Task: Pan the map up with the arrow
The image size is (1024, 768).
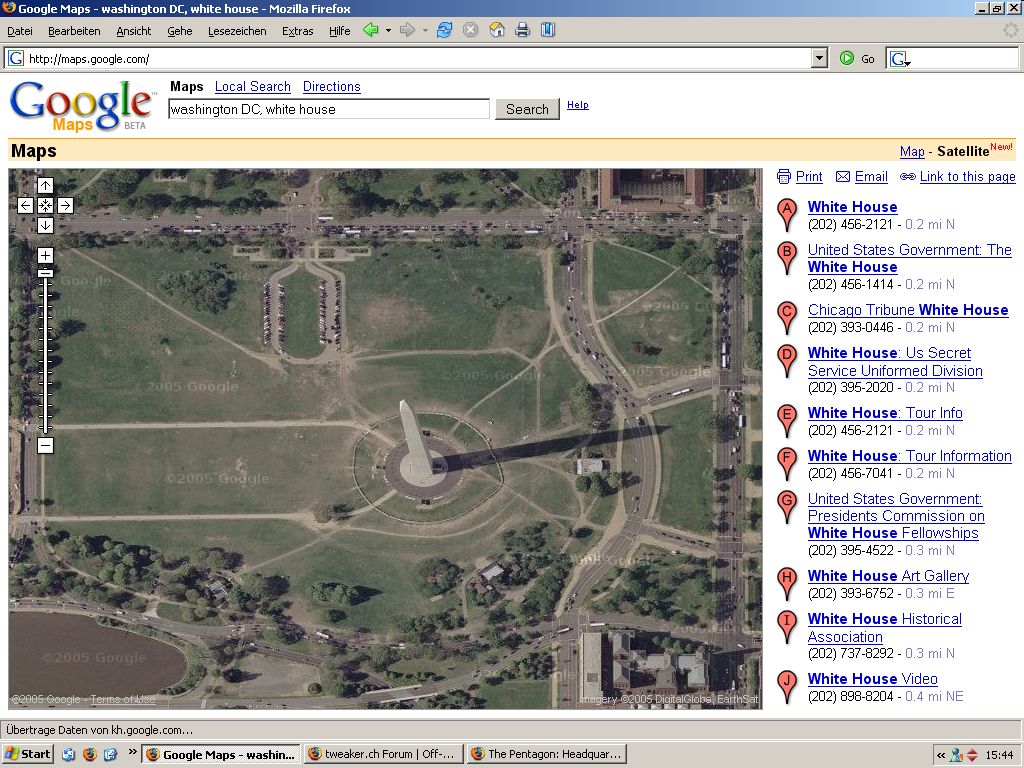Action: 45,185
